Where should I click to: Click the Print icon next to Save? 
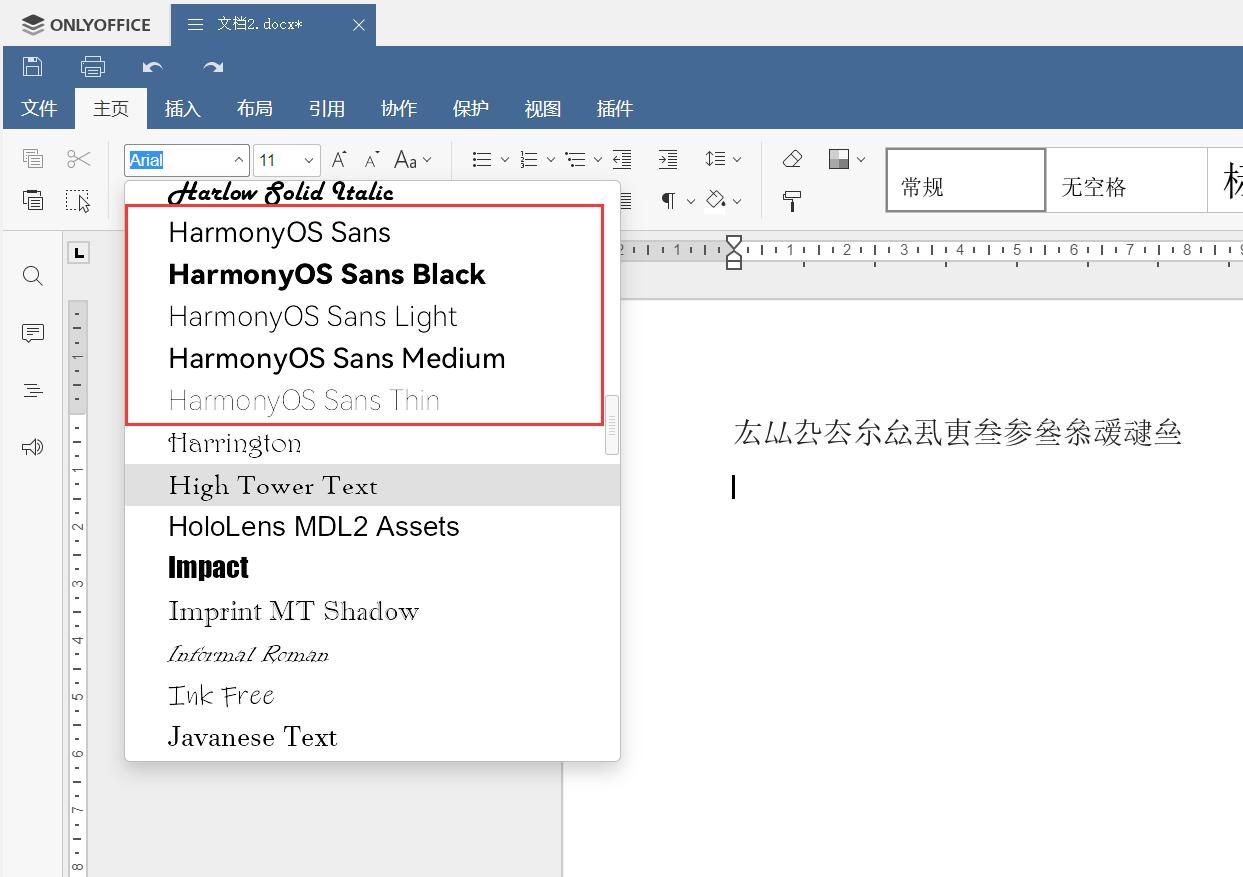pyautogui.click(x=92, y=65)
